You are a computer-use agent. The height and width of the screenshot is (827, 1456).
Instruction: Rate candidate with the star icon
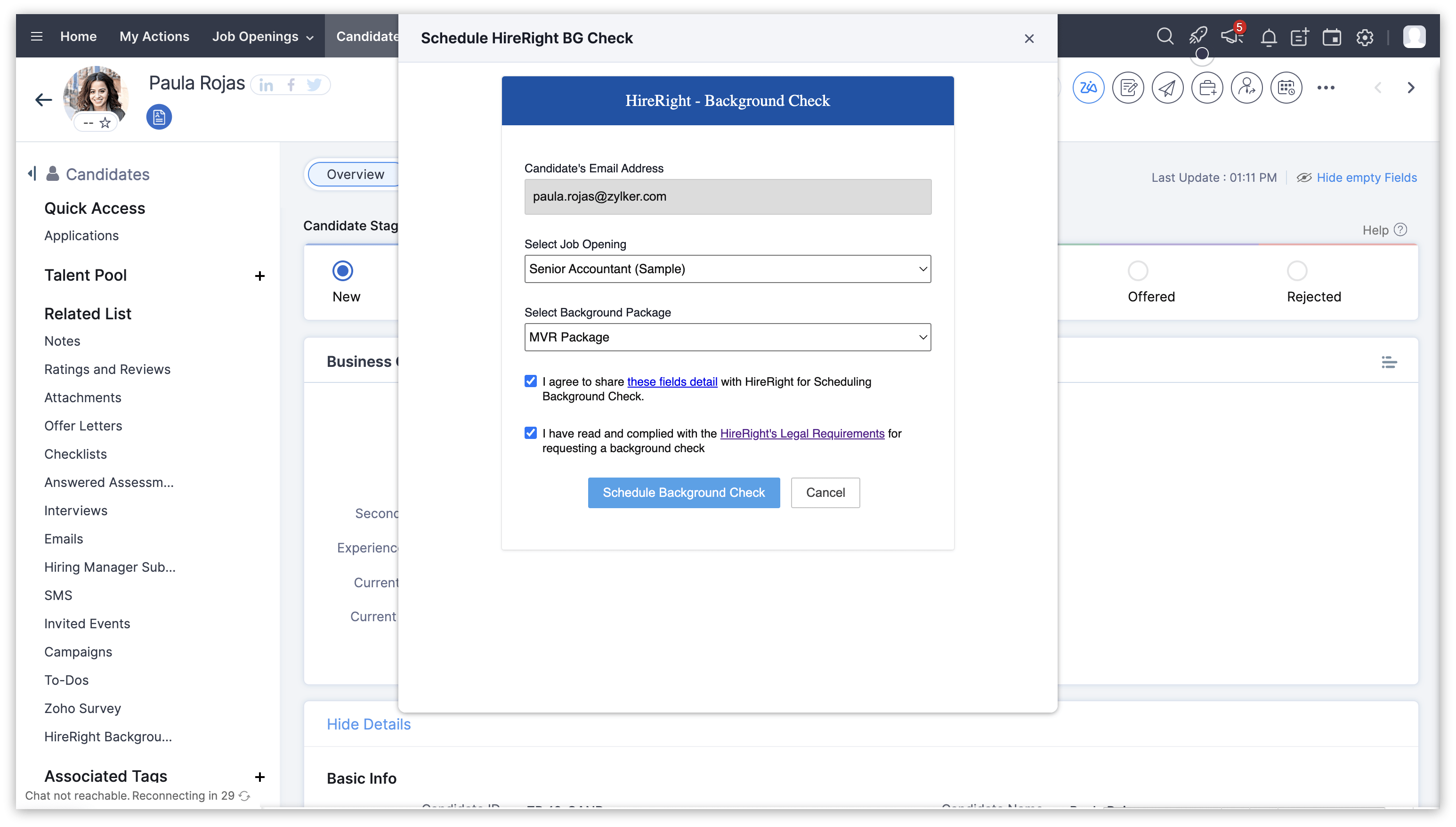(x=105, y=123)
